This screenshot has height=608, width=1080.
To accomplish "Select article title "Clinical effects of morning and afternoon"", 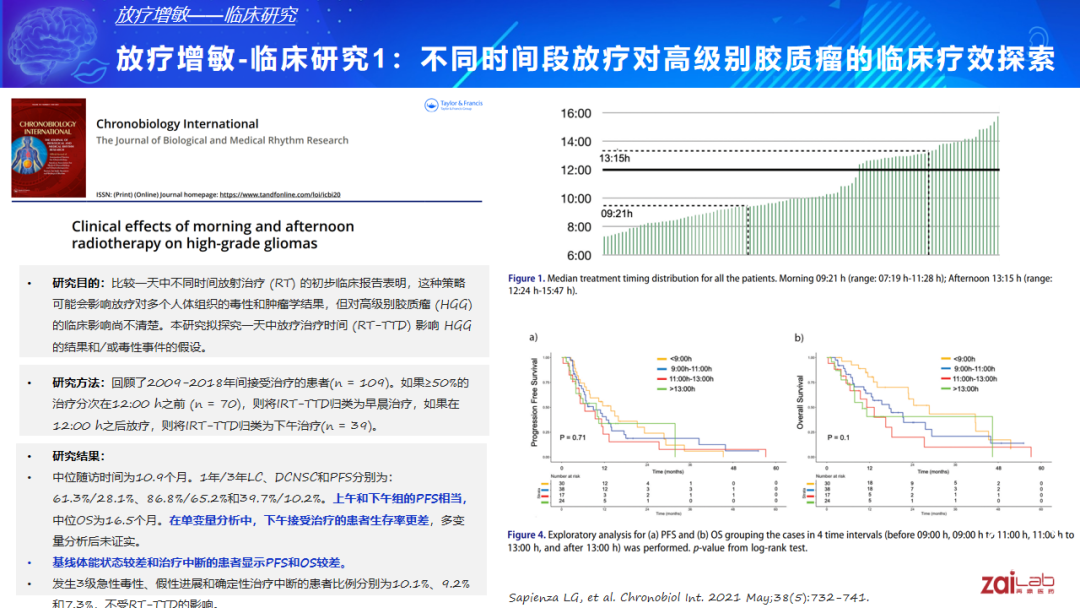I will tap(213, 226).
